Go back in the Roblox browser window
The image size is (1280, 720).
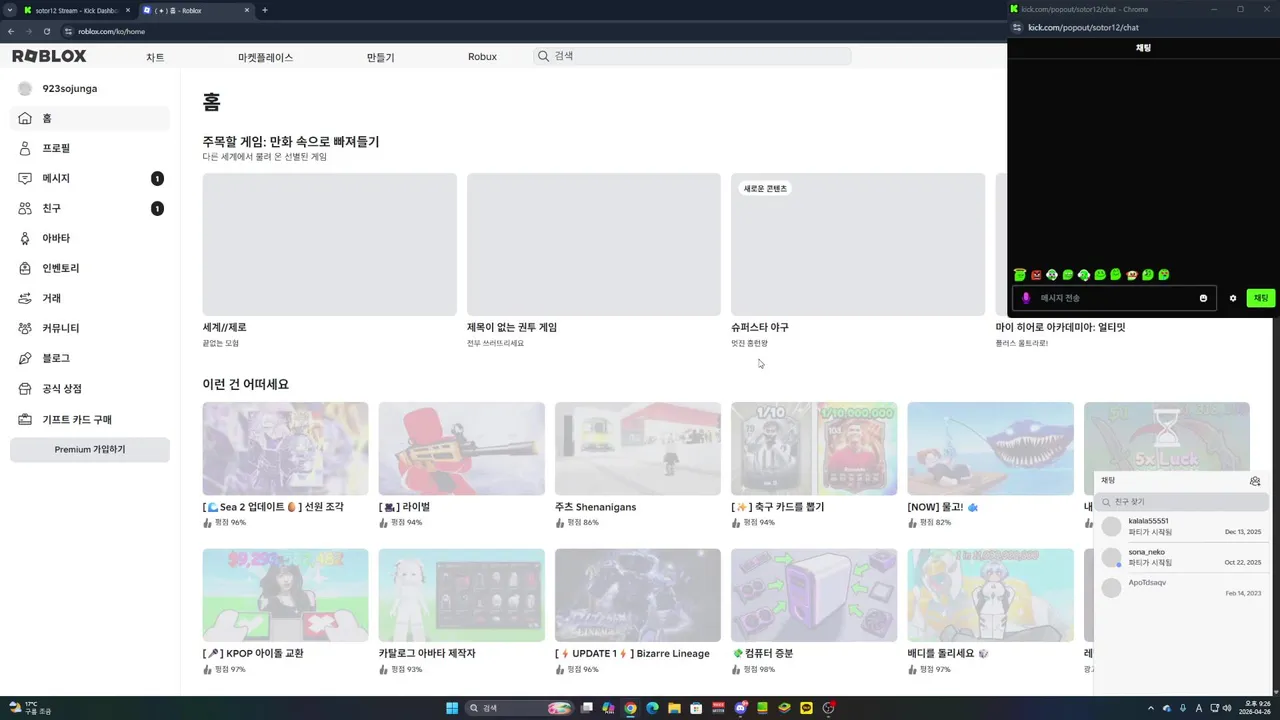pyautogui.click(x=11, y=31)
